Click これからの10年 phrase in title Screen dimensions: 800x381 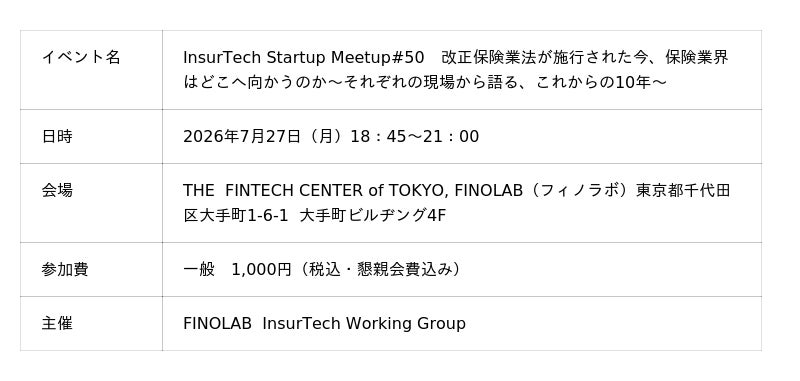593,82
